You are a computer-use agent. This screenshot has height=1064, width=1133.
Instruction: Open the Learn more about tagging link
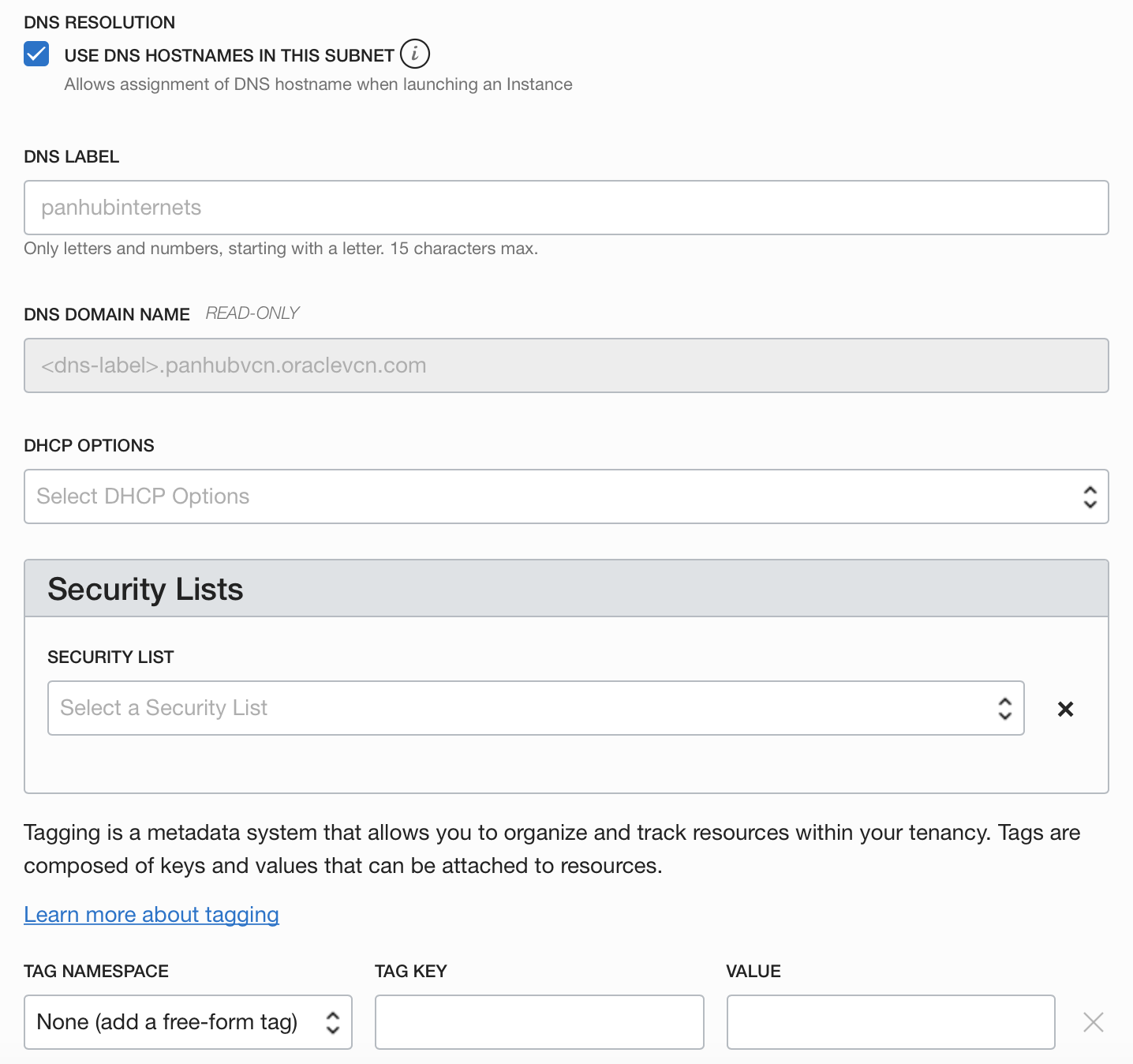click(x=151, y=914)
